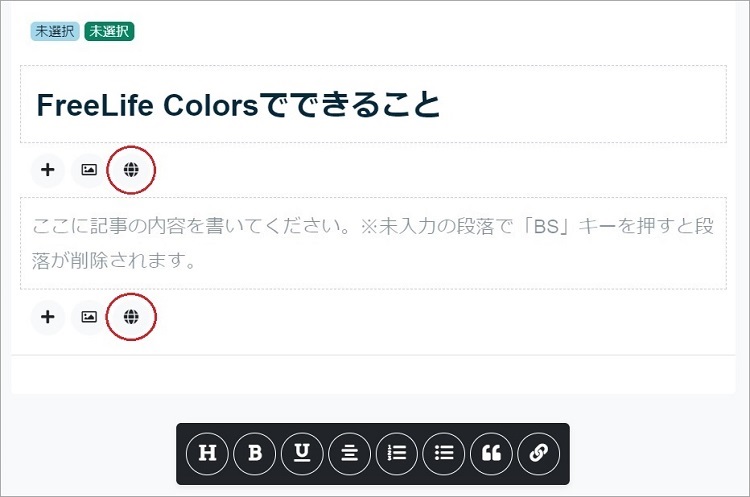Toggle blockquote with the quotation mark icon

click(492, 453)
